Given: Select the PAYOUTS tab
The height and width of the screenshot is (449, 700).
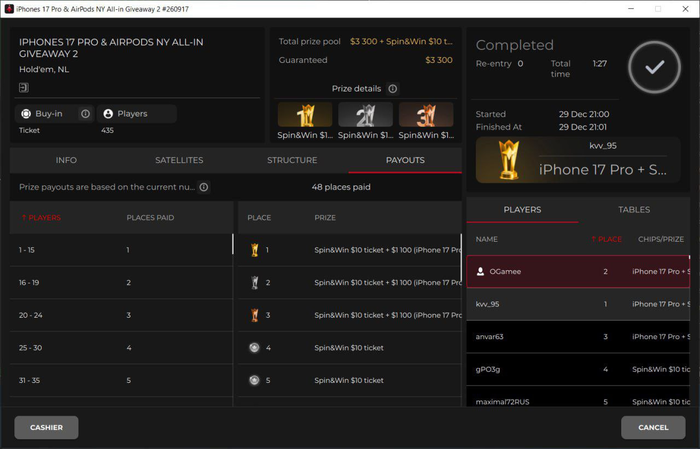Looking at the screenshot, I should tap(405, 160).
